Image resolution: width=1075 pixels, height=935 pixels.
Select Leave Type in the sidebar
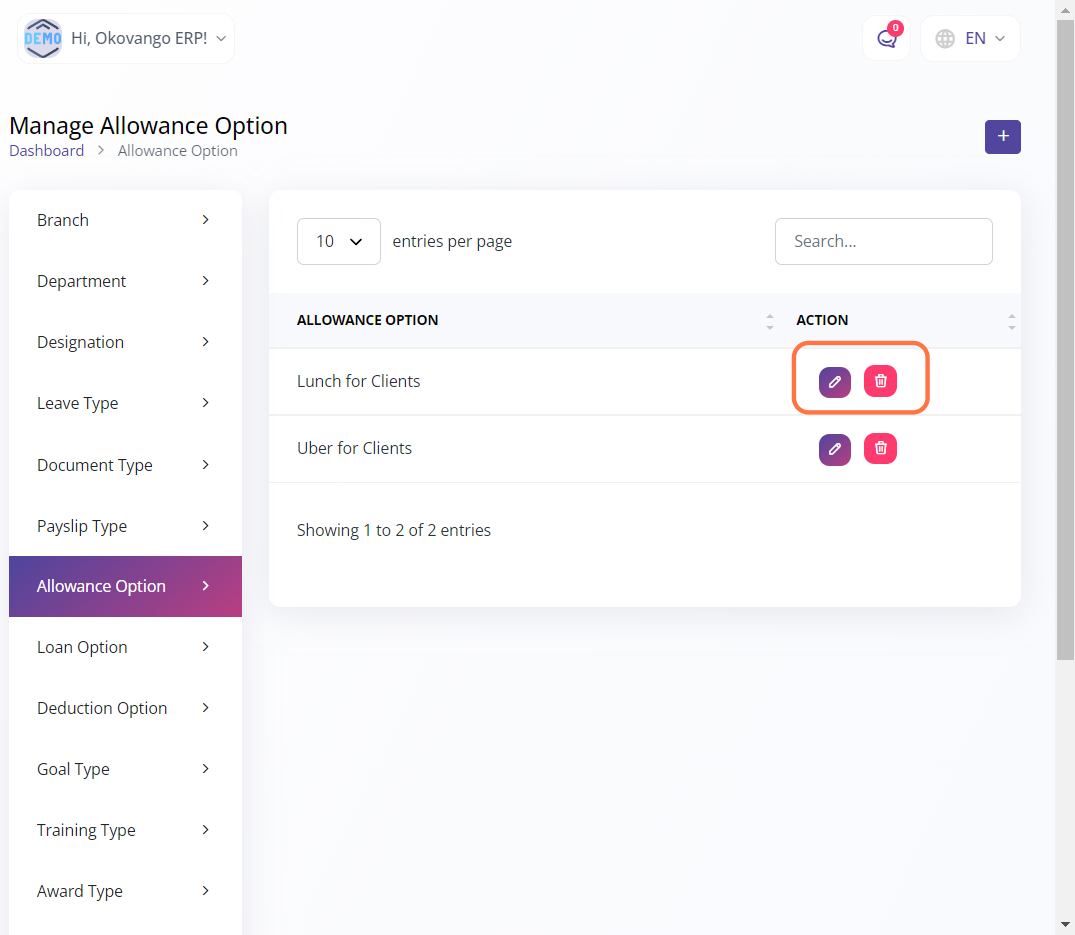125,403
